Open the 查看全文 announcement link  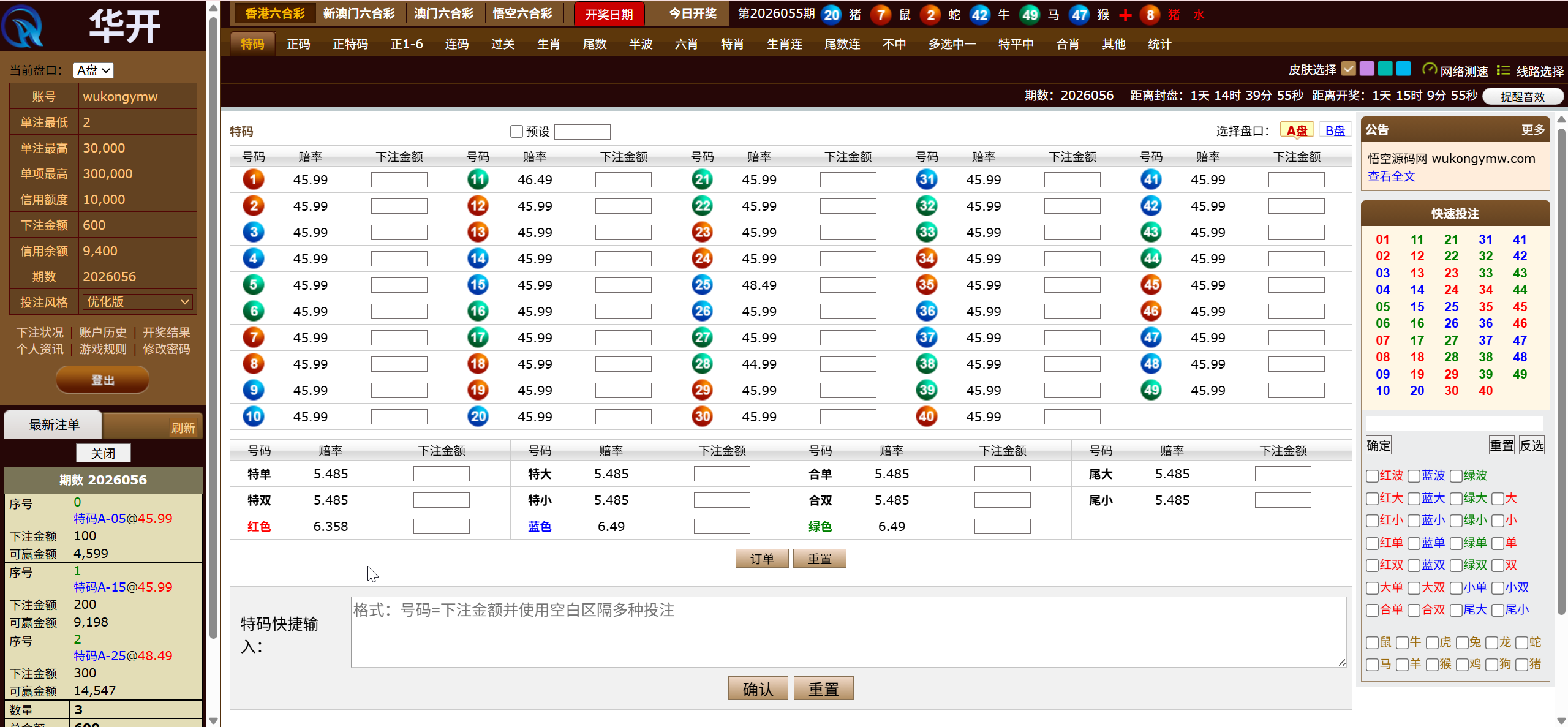point(1392,176)
